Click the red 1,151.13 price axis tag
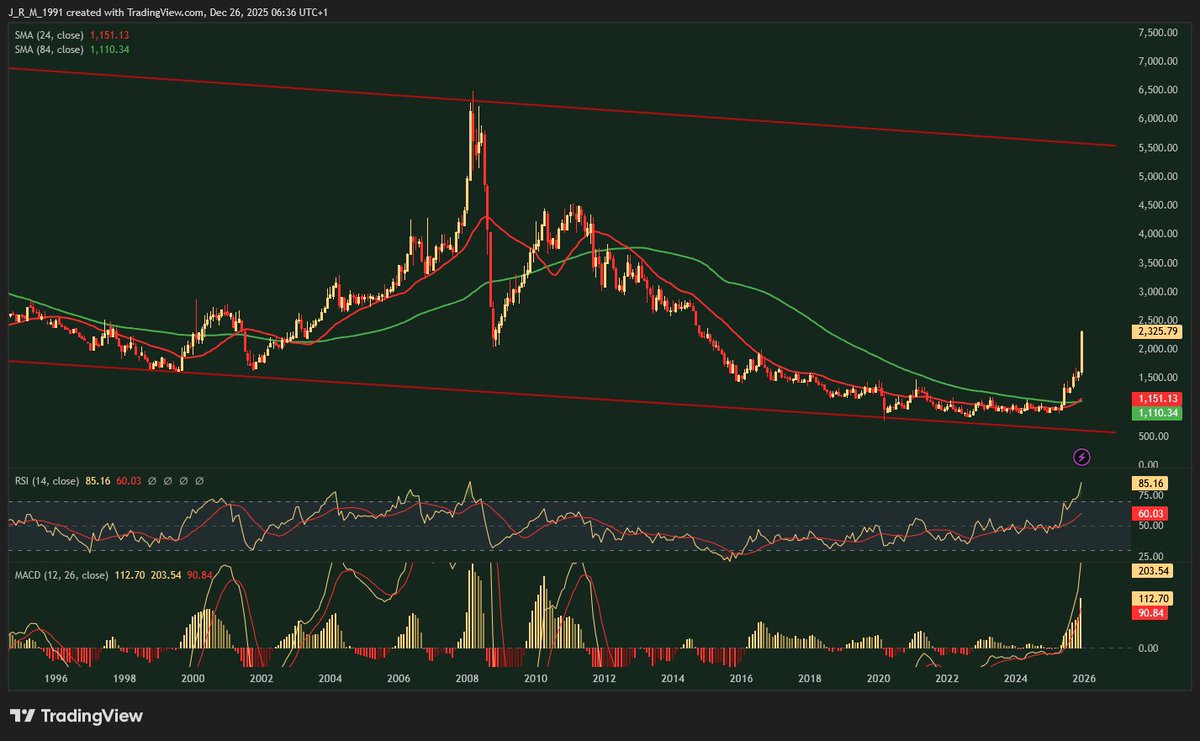Image resolution: width=1200 pixels, height=741 pixels. [1157, 398]
